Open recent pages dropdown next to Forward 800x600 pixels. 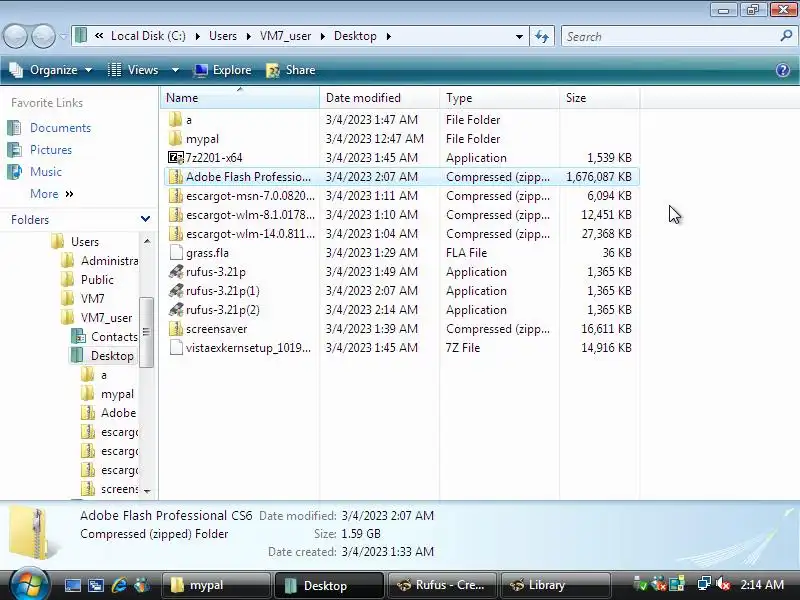(63, 36)
